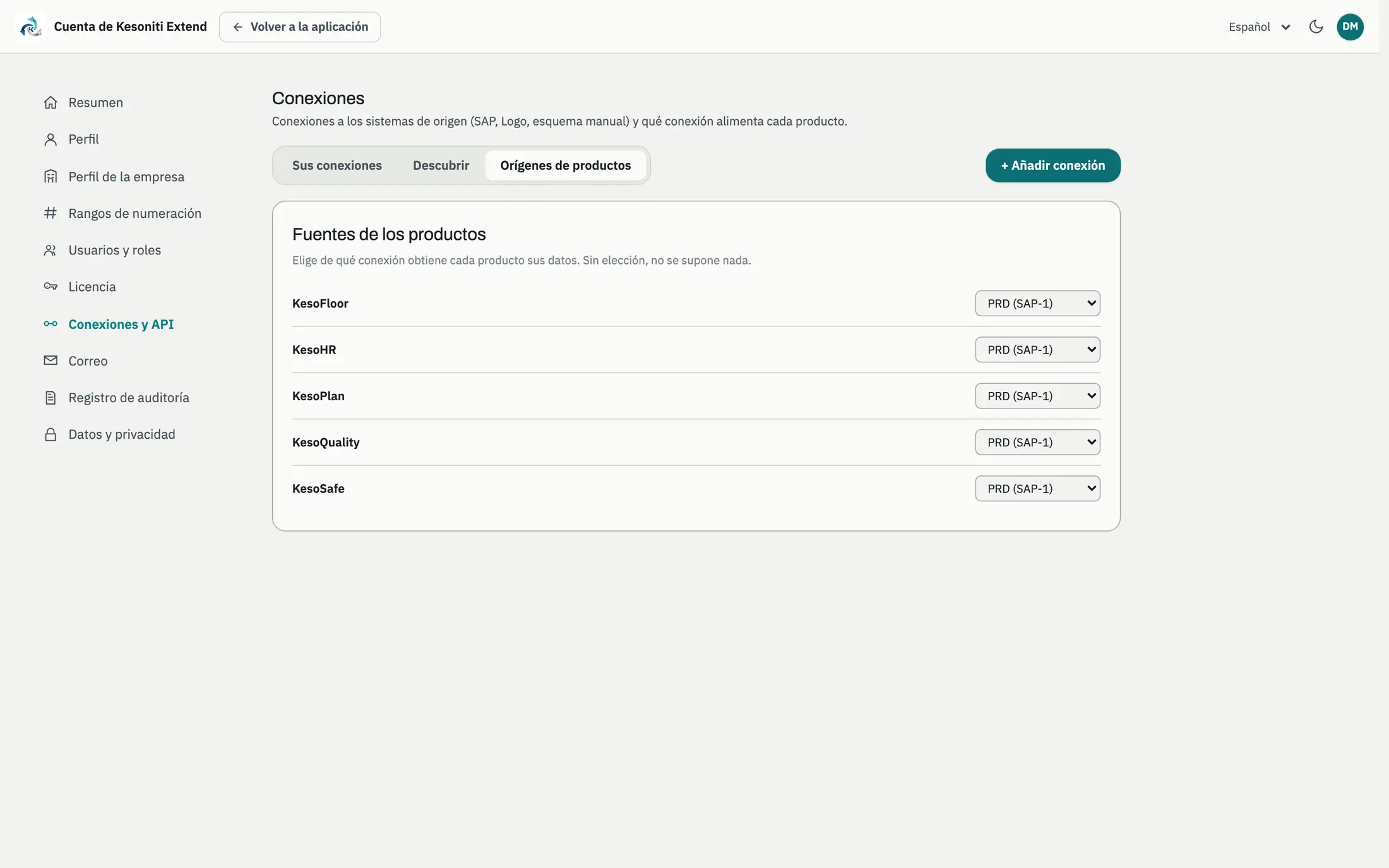
Task: Open the DM user avatar menu
Action: coord(1350,27)
